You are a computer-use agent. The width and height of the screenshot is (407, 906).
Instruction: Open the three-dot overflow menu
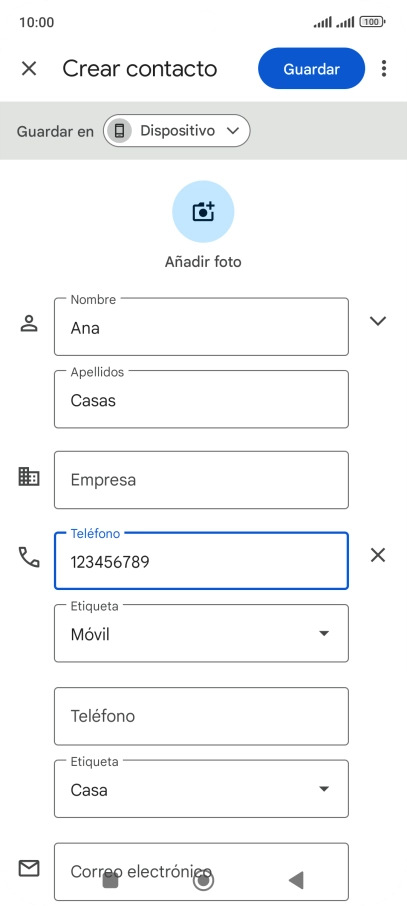click(x=384, y=69)
